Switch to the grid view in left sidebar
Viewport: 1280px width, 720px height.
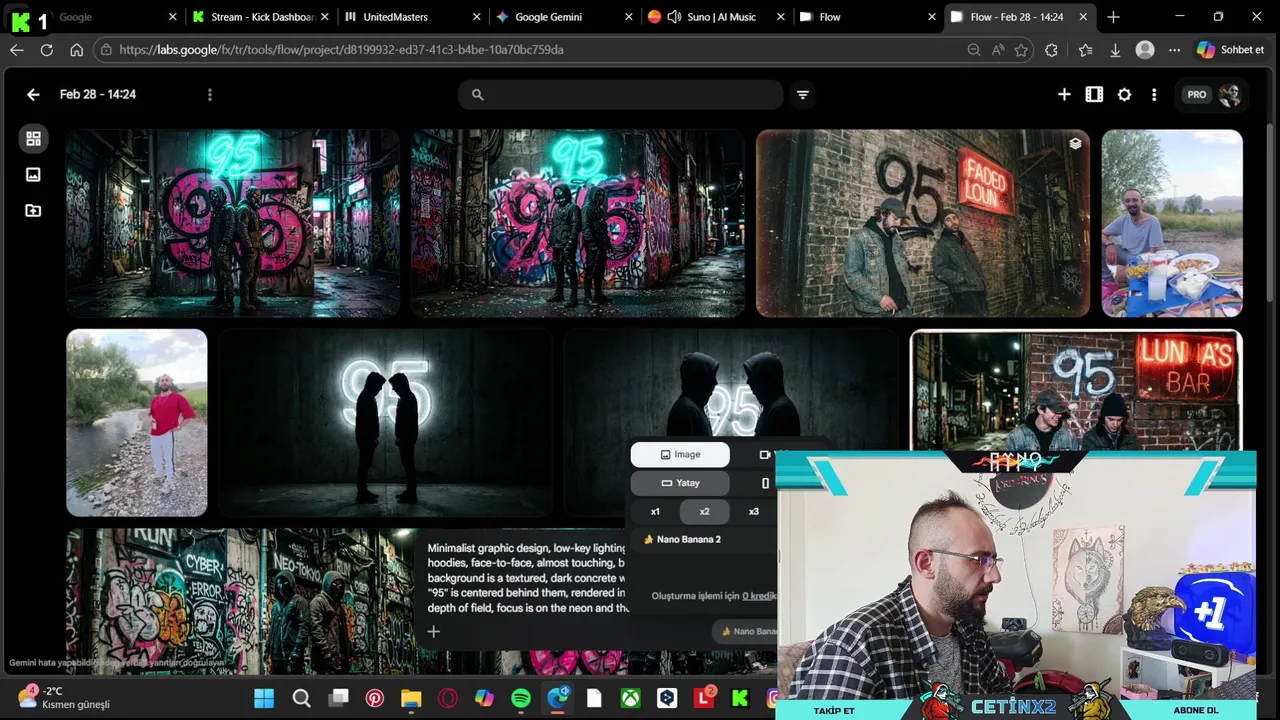pyautogui.click(x=33, y=138)
